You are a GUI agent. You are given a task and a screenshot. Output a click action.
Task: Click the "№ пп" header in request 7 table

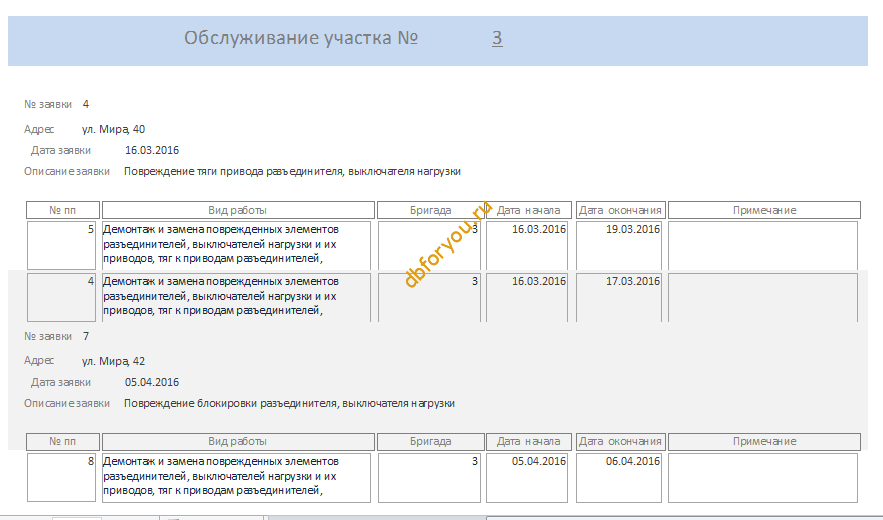point(63,442)
